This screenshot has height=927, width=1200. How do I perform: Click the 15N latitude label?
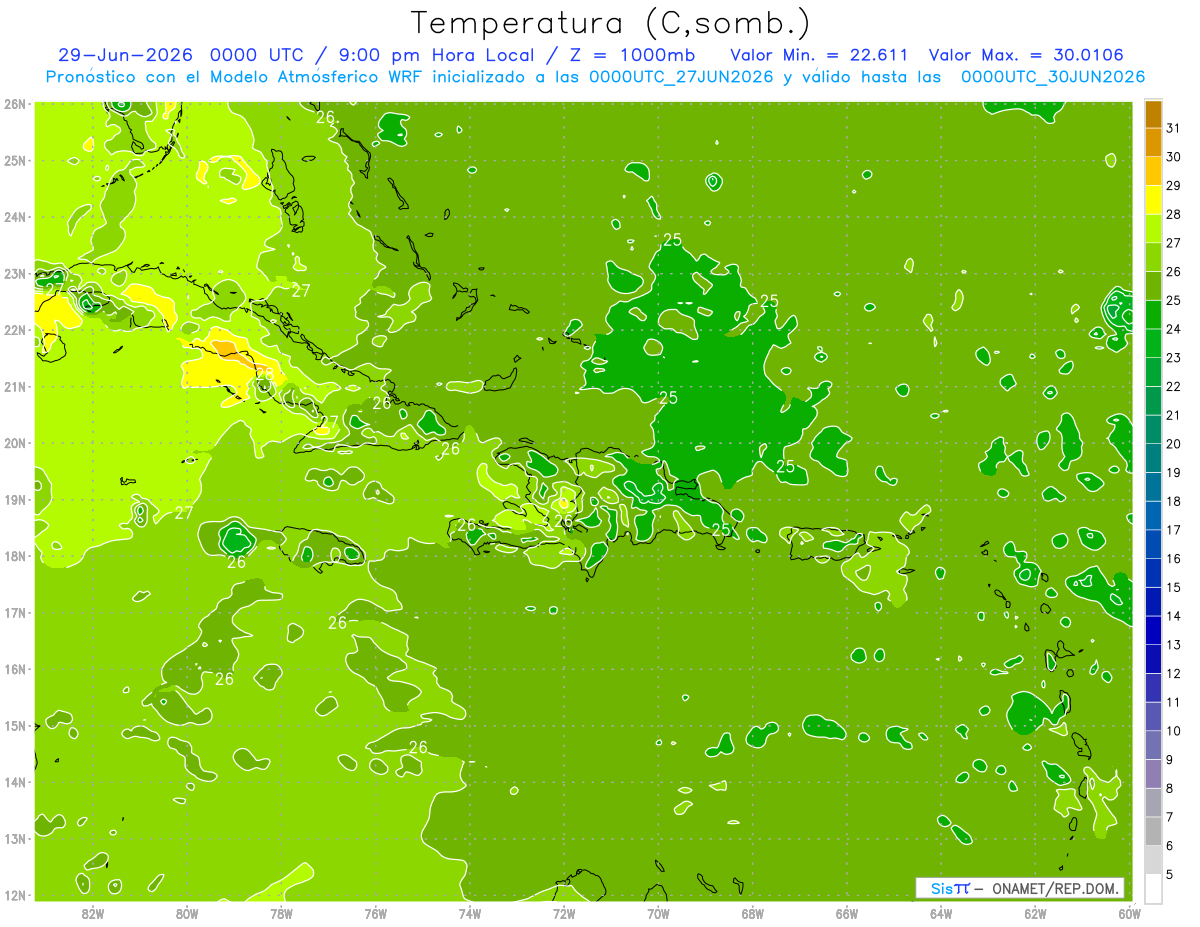(x=15, y=725)
